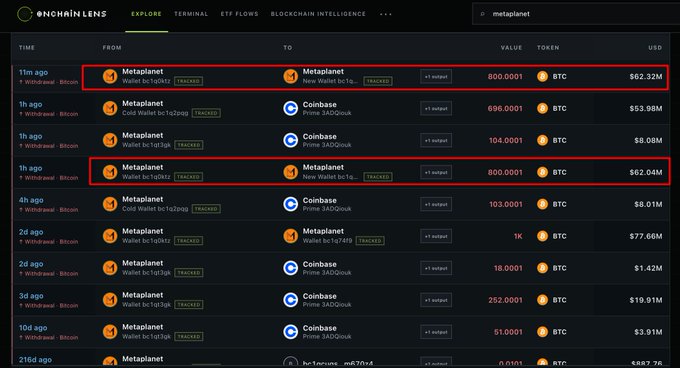
Task: Expand +1 output in the 104.0001 row
Action: (x=436, y=140)
